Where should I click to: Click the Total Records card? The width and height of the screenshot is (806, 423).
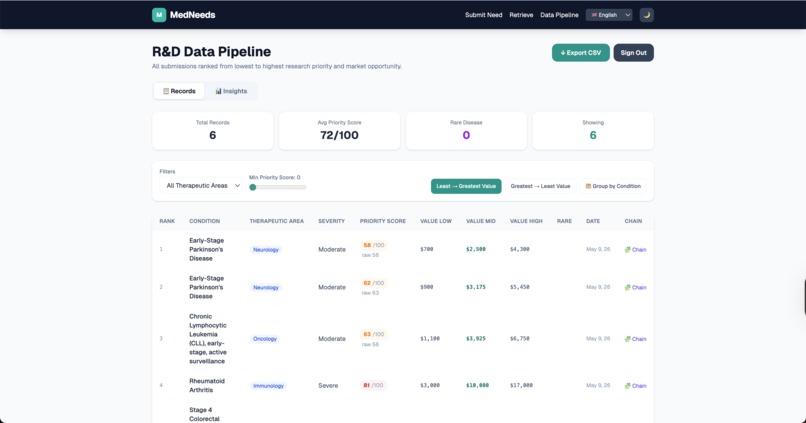coord(212,131)
